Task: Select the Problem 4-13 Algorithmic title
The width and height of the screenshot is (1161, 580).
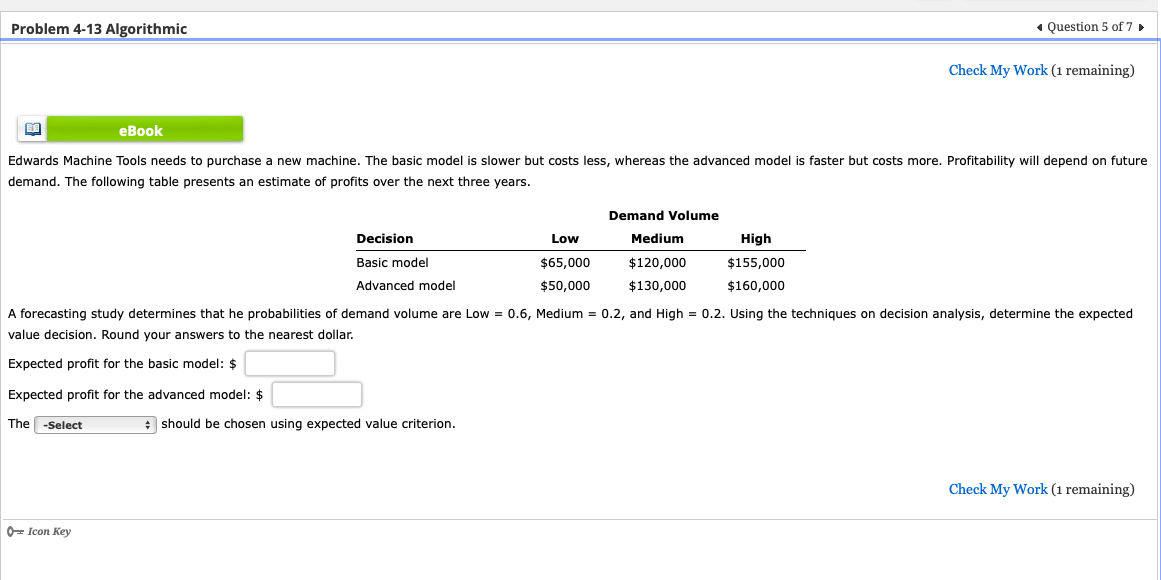Action: [x=97, y=29]
